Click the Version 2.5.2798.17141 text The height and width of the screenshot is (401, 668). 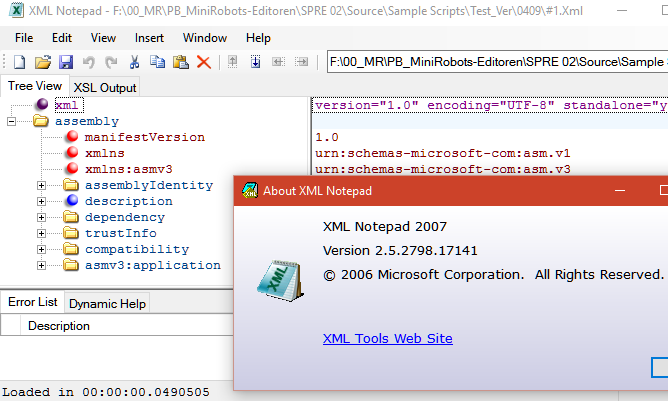click(400, 251)
